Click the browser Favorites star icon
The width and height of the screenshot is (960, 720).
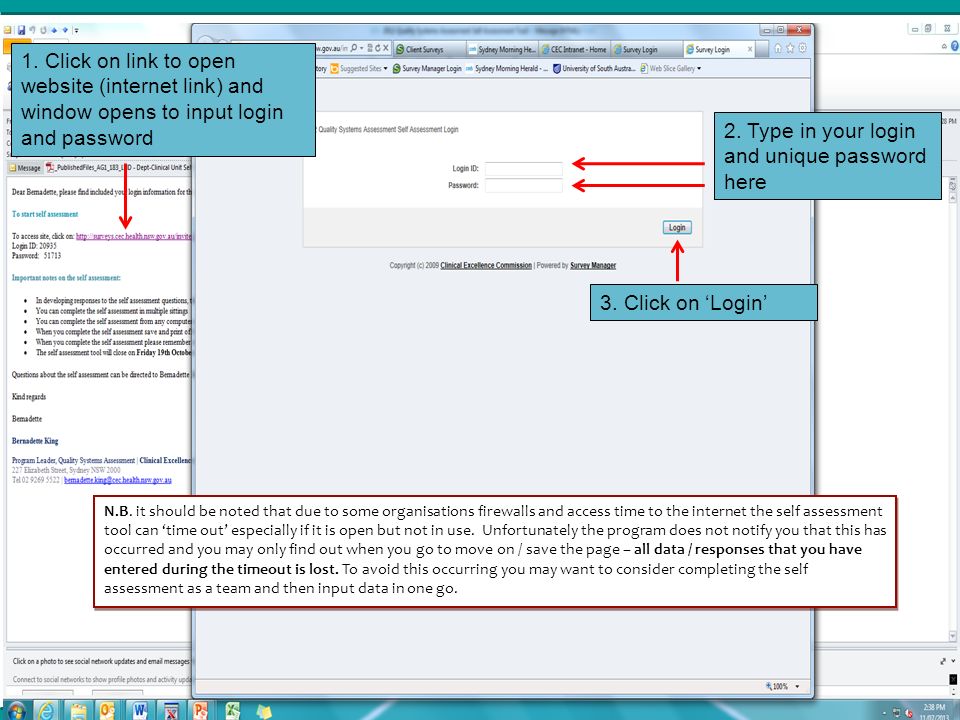[x=790, y=48]
